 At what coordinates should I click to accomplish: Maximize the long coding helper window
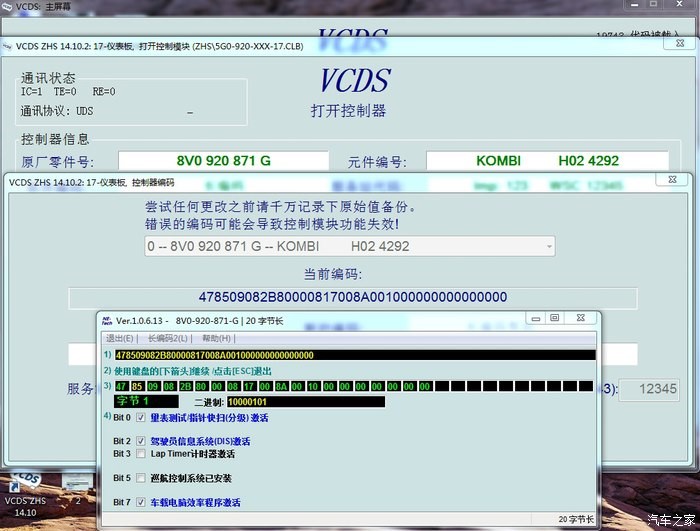[x=554, y=318]
